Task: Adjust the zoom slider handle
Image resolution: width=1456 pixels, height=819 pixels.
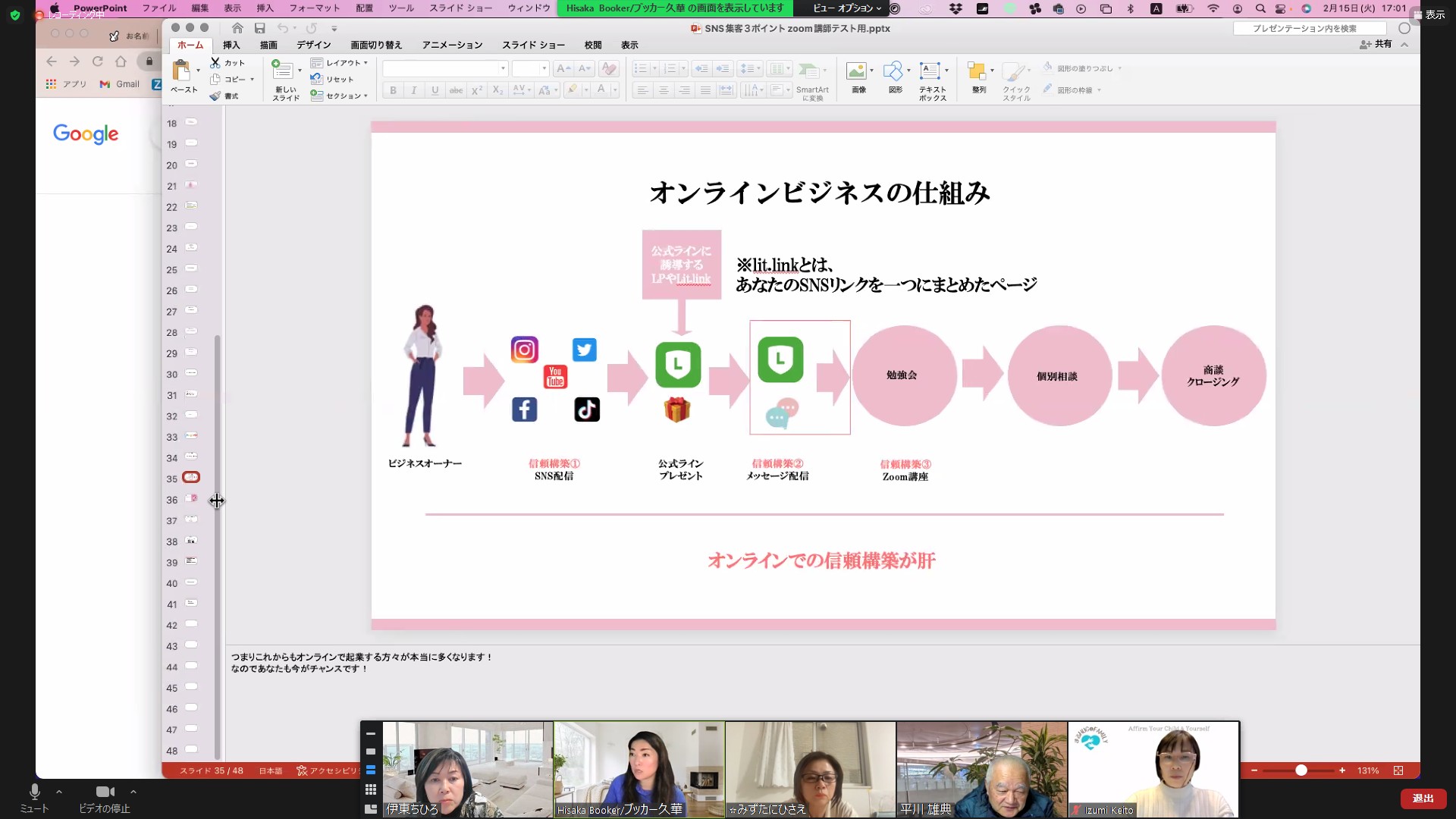Action: pos(1301,770)
